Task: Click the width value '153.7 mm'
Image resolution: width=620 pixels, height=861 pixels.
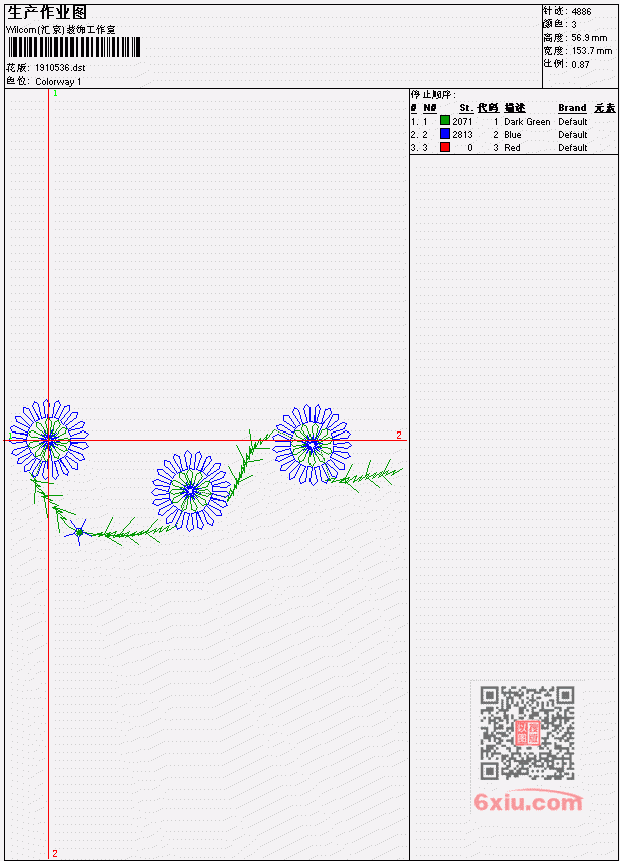Action: click(592, 51)
